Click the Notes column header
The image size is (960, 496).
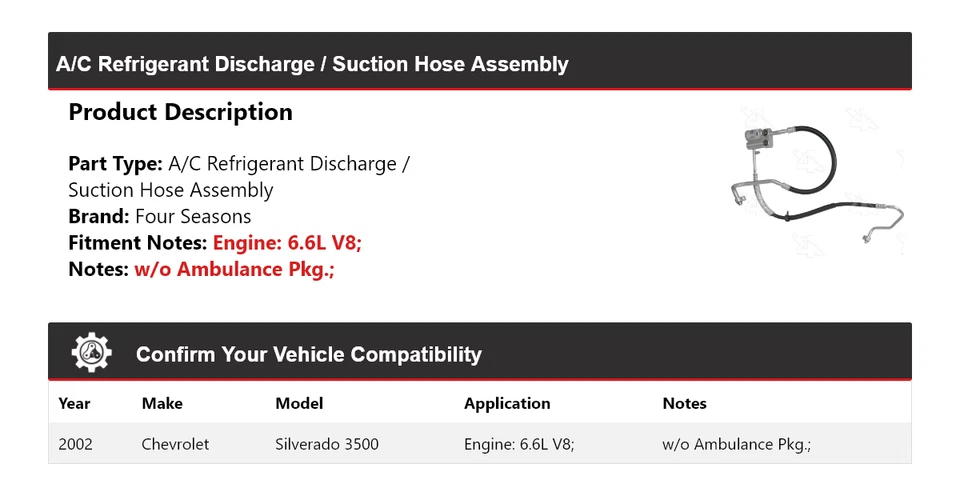(684, 404)
